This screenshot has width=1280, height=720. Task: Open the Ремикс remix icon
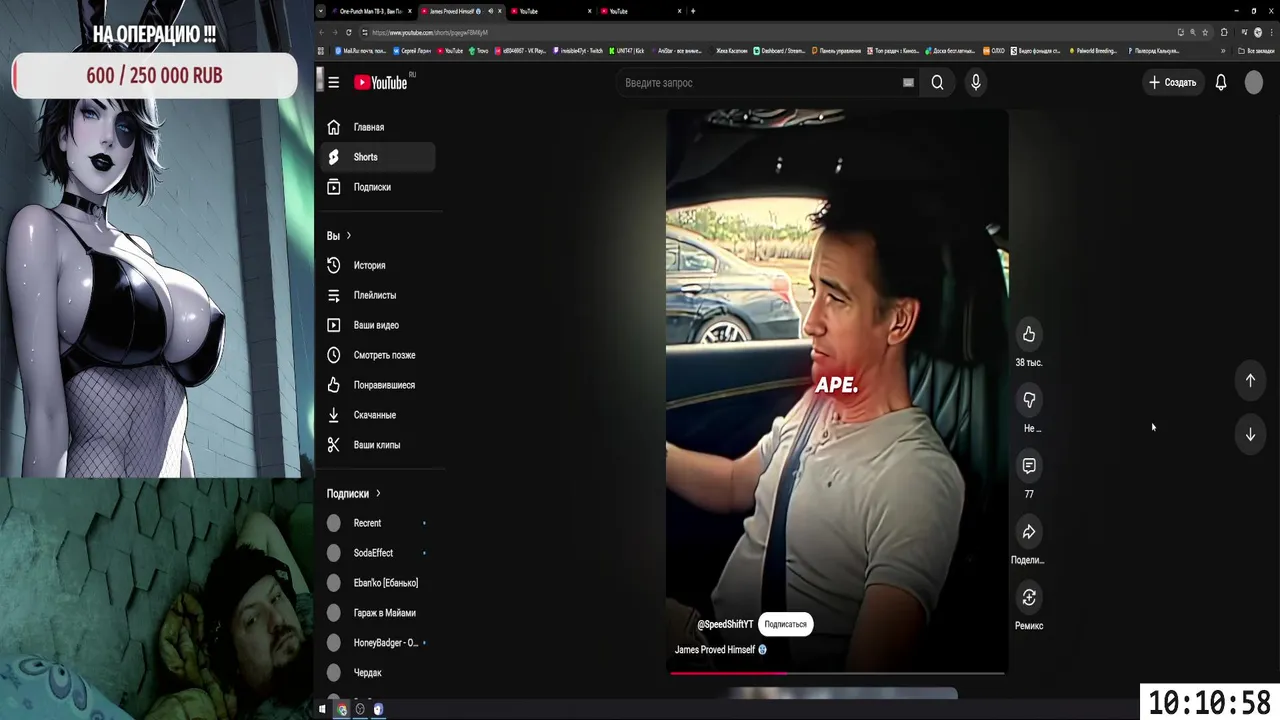click(1029, 598)
